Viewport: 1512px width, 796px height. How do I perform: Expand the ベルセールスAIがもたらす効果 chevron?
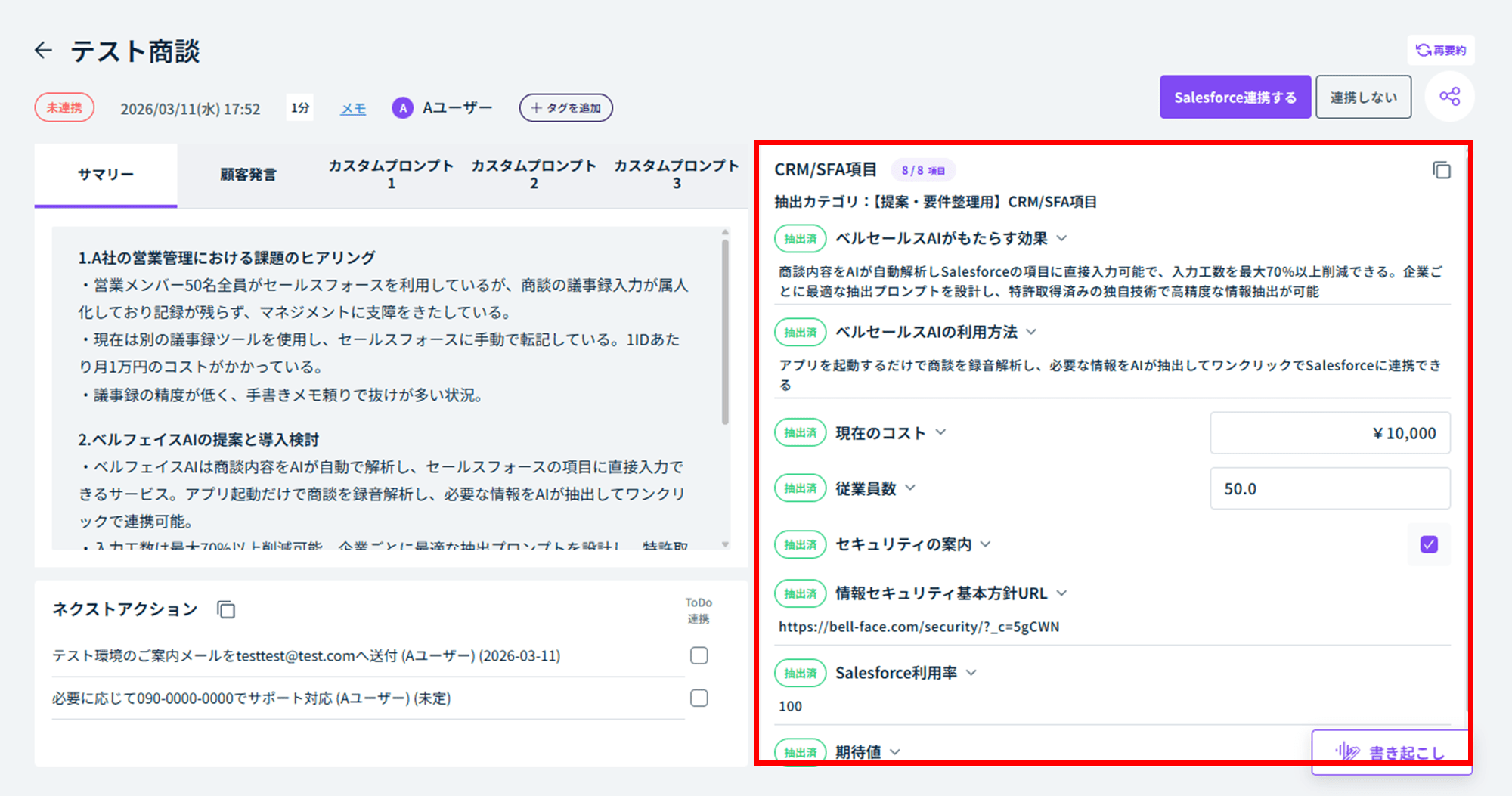(1061, 239)
